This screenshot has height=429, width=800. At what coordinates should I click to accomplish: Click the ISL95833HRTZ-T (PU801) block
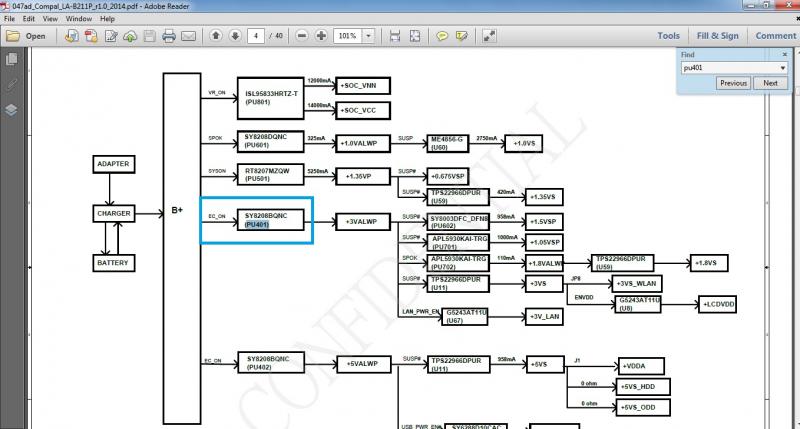point(270,98)
